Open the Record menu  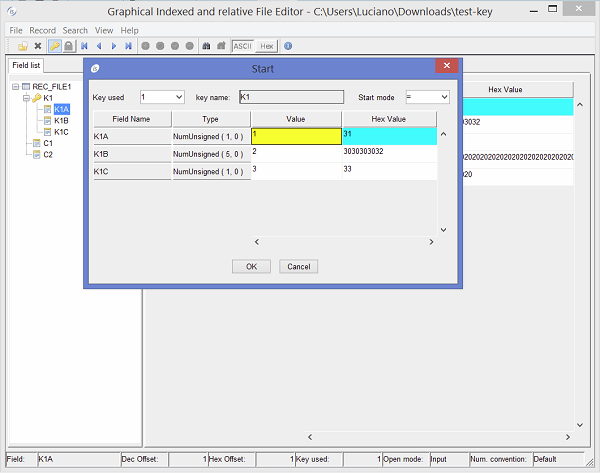click(x=42, y=30)
